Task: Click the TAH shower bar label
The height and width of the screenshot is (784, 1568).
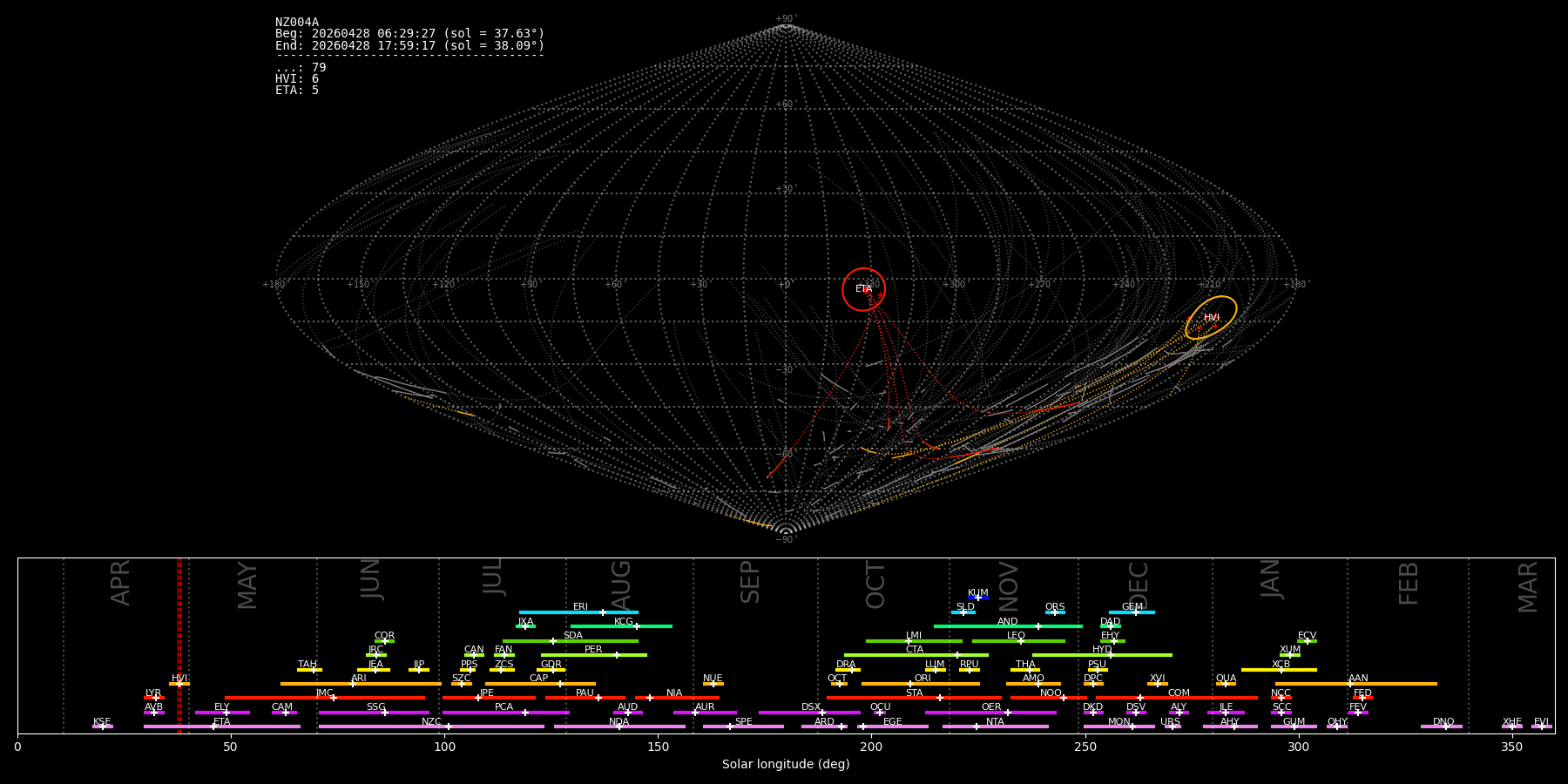Action: (308, 665)
